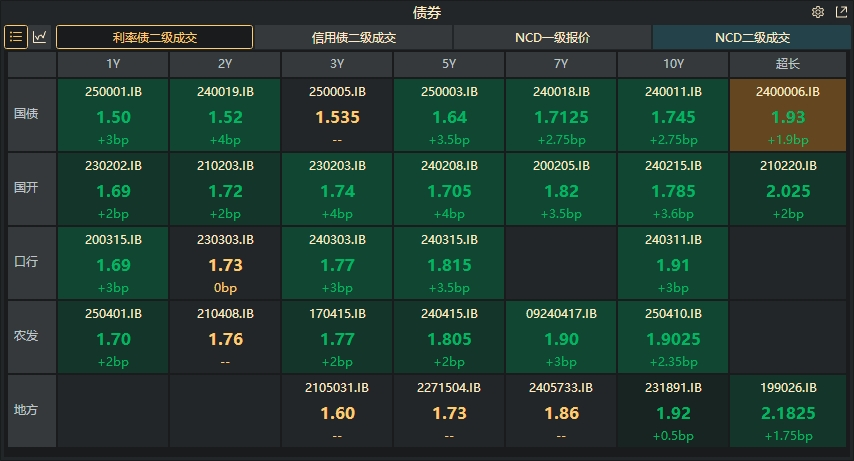Select the 地方 row label

(26, 410)
